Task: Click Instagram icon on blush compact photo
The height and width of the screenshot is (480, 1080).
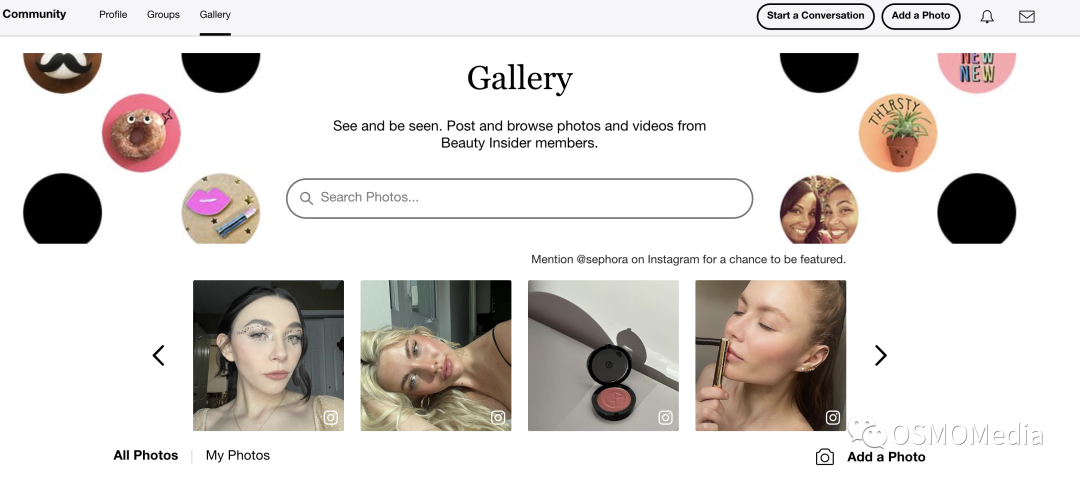Action: pos(665,417)
